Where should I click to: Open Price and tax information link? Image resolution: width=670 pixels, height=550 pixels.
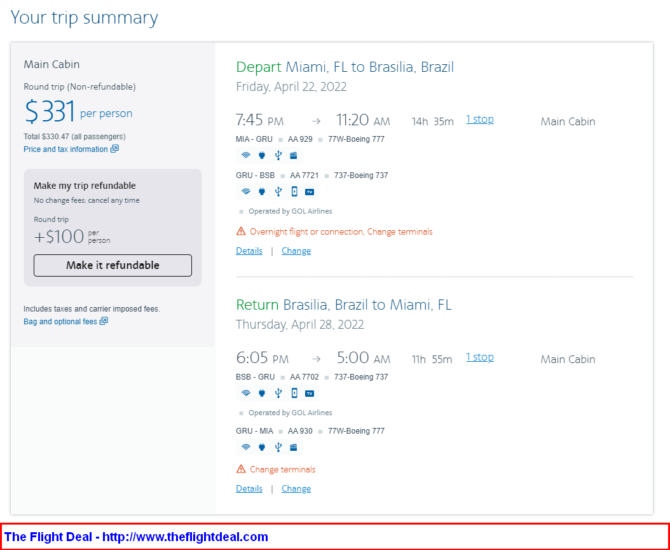[66, 149]
